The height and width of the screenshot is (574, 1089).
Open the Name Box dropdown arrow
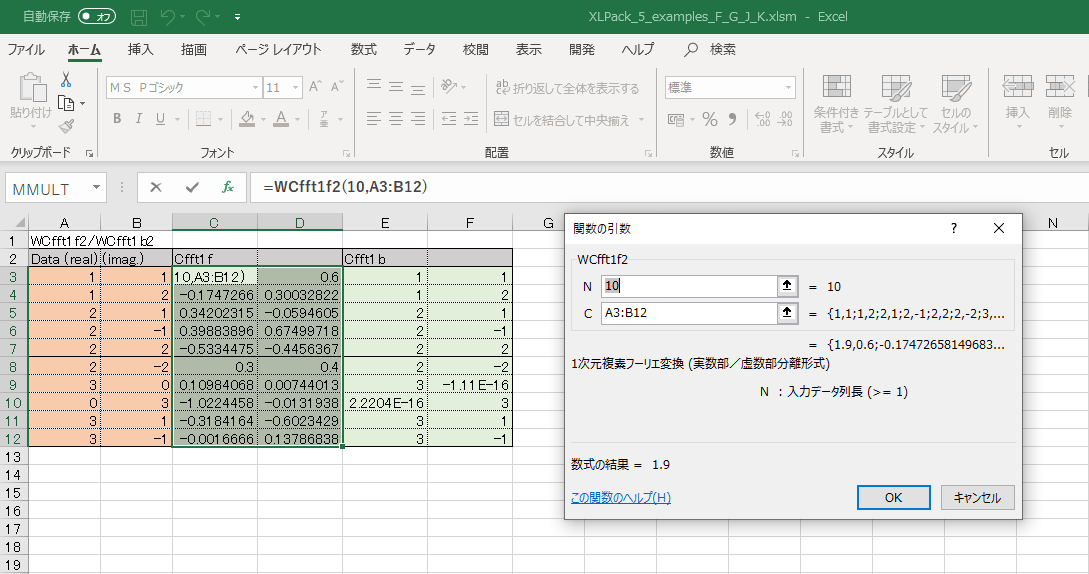click(x=97, y=188)
